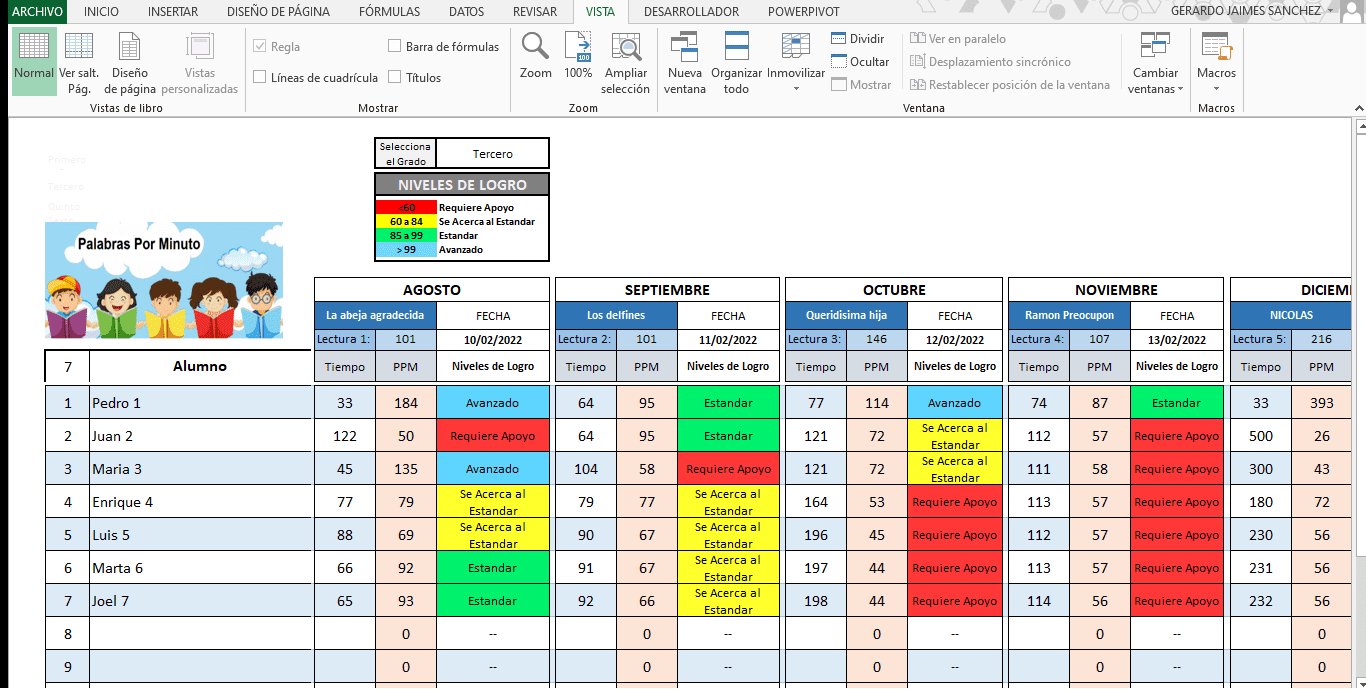Image resolution: width=1366 pixels, height=692 pixels.
Task: Click Ampliar selección icon
Action: point(625,60)
